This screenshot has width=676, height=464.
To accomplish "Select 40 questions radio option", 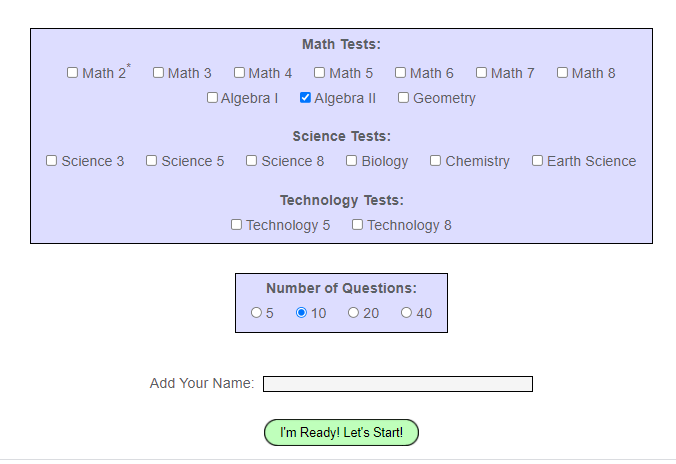I will click(406, 312).
